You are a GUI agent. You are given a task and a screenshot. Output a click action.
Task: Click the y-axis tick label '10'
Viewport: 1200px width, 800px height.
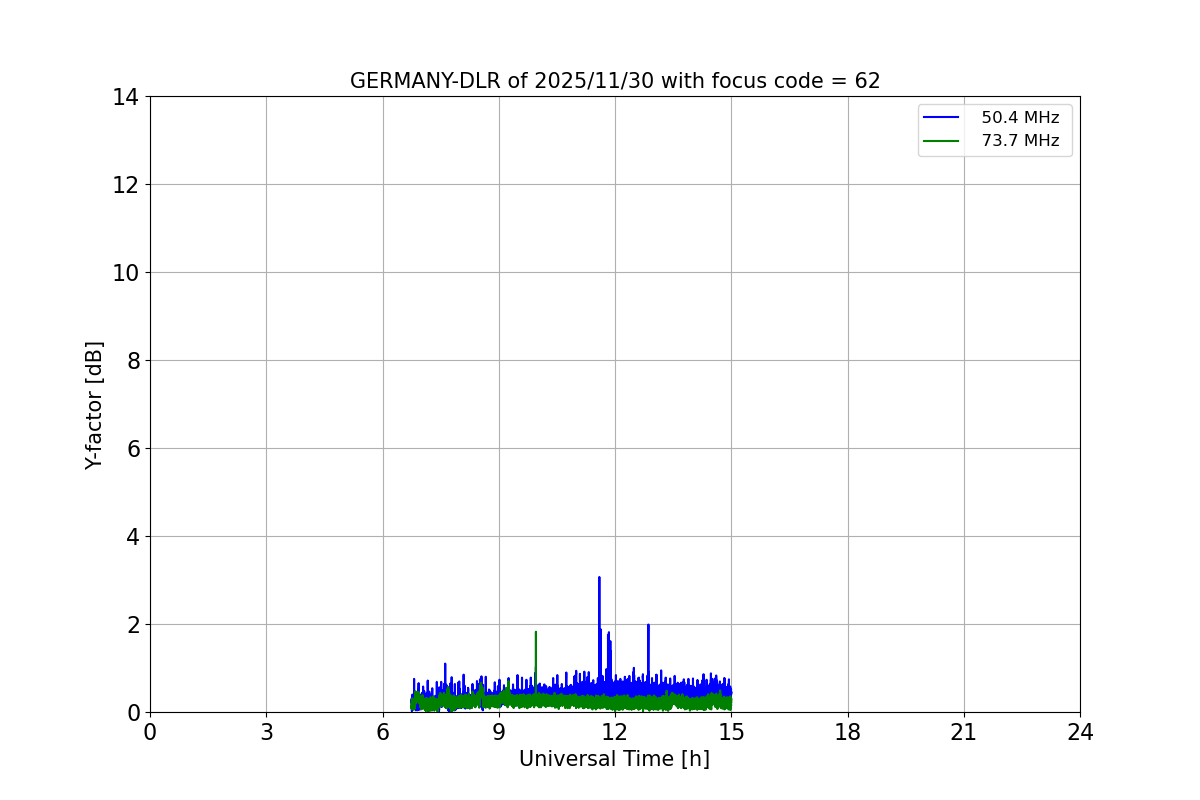[127, 273]
